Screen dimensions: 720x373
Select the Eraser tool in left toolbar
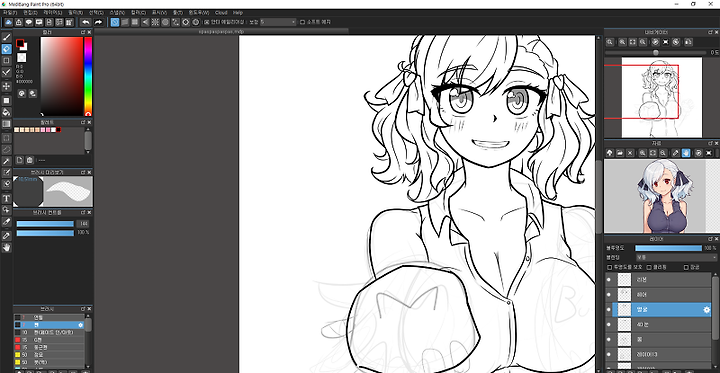click(x=6, y=49)
